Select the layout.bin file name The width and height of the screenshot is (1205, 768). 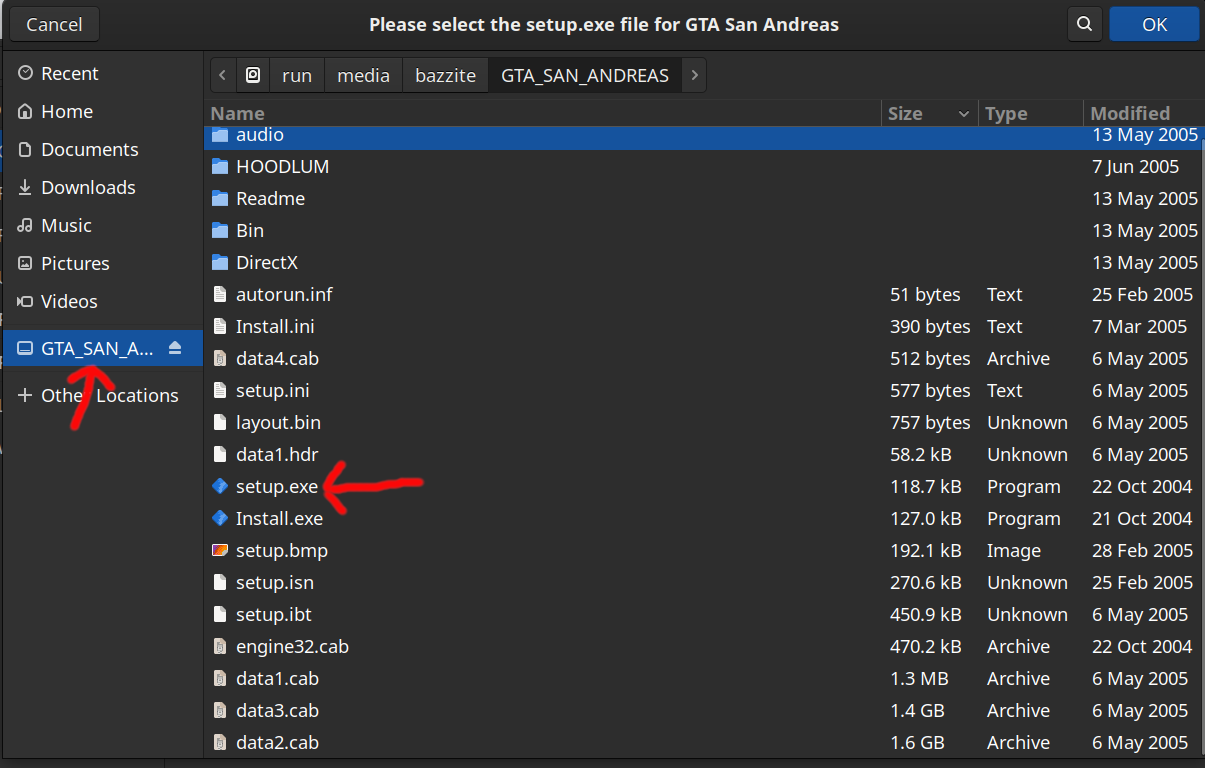coord(278,422)
